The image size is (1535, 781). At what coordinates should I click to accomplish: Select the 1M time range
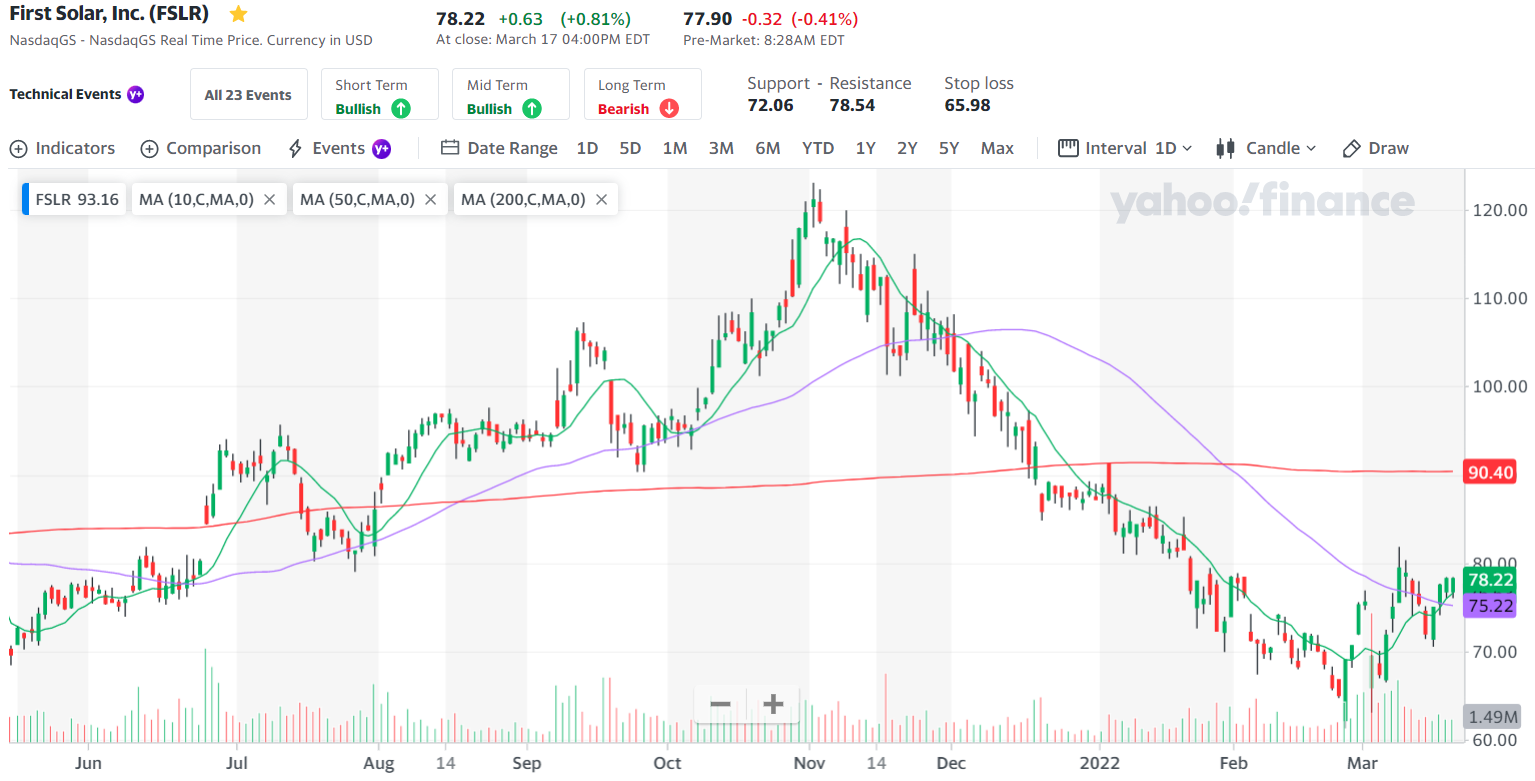click(675, 148)
